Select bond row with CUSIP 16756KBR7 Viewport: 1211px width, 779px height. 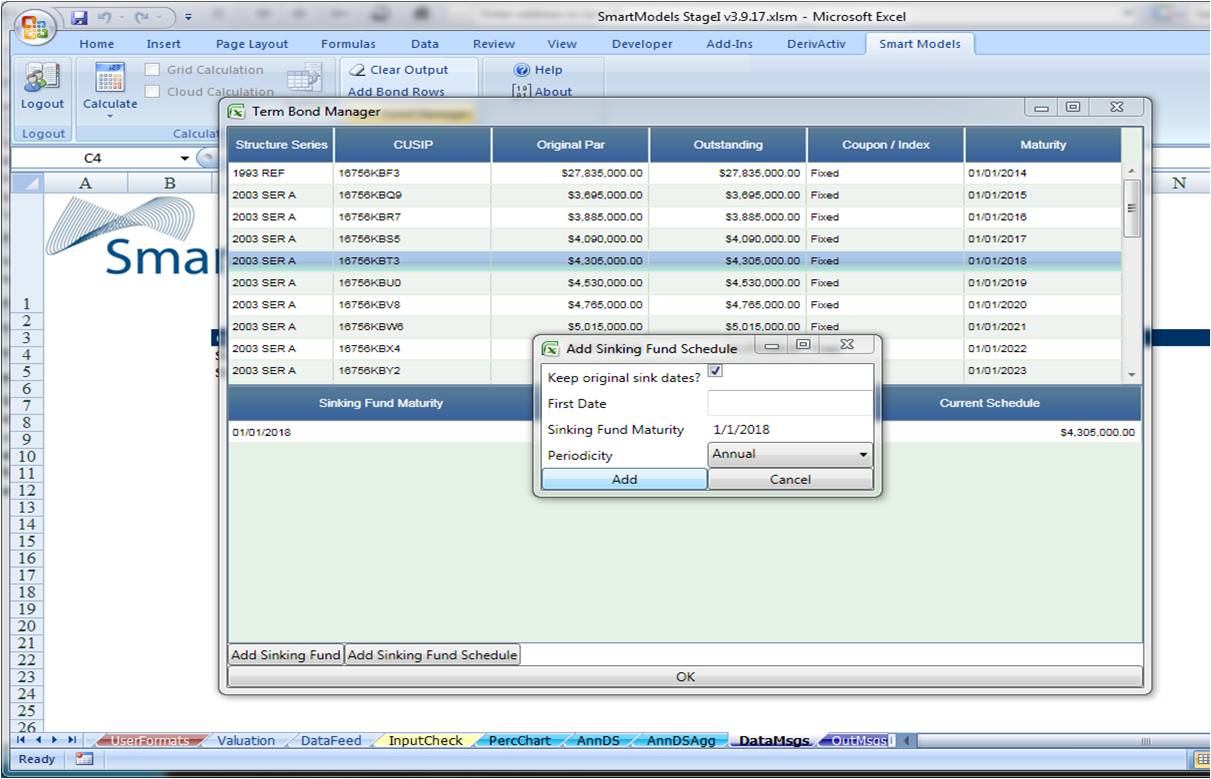coord(675,217)
